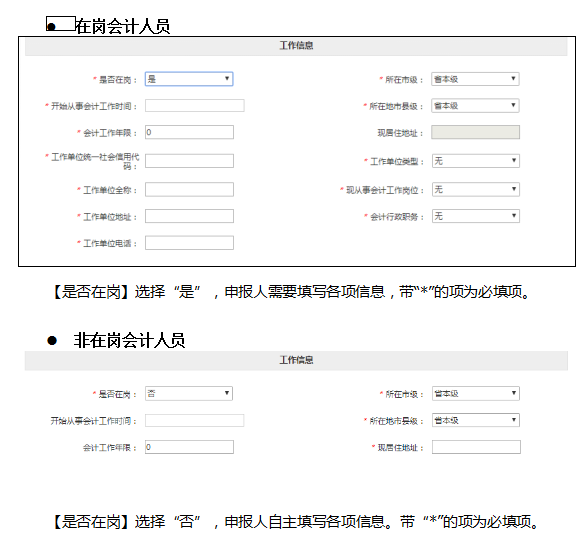Expand 所在地市县级 dropdown in the second form
Image resolution: width=584 pixels, height=549 pixels.
tap(476, 420)
